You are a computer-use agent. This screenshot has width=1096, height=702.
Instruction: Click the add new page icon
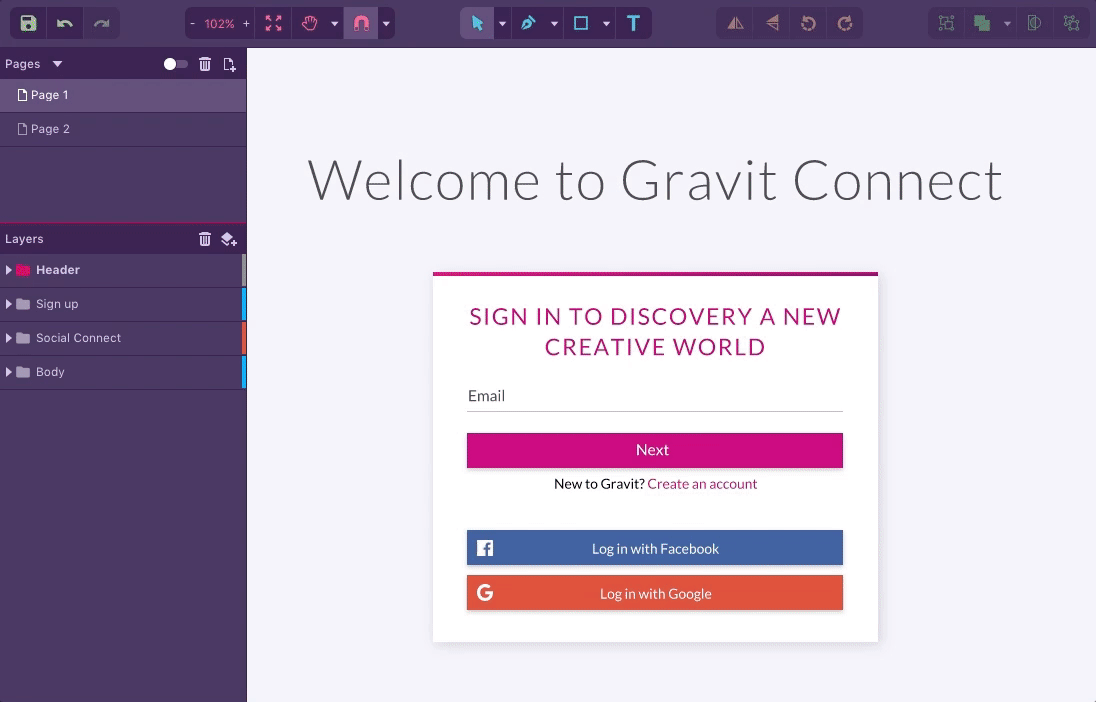(229, 64)
